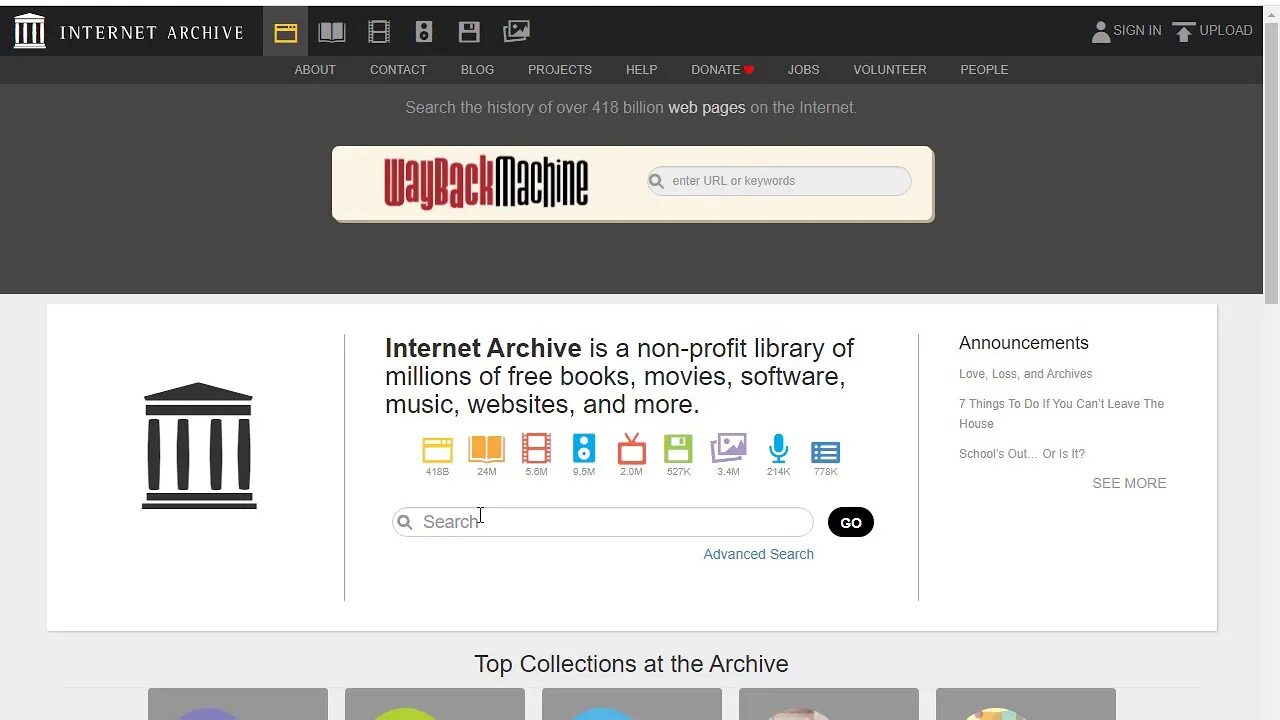Click the UPLOAD text link
Image resolution: width=1280 pixels, height=720 pixels.
[1226, 31]
